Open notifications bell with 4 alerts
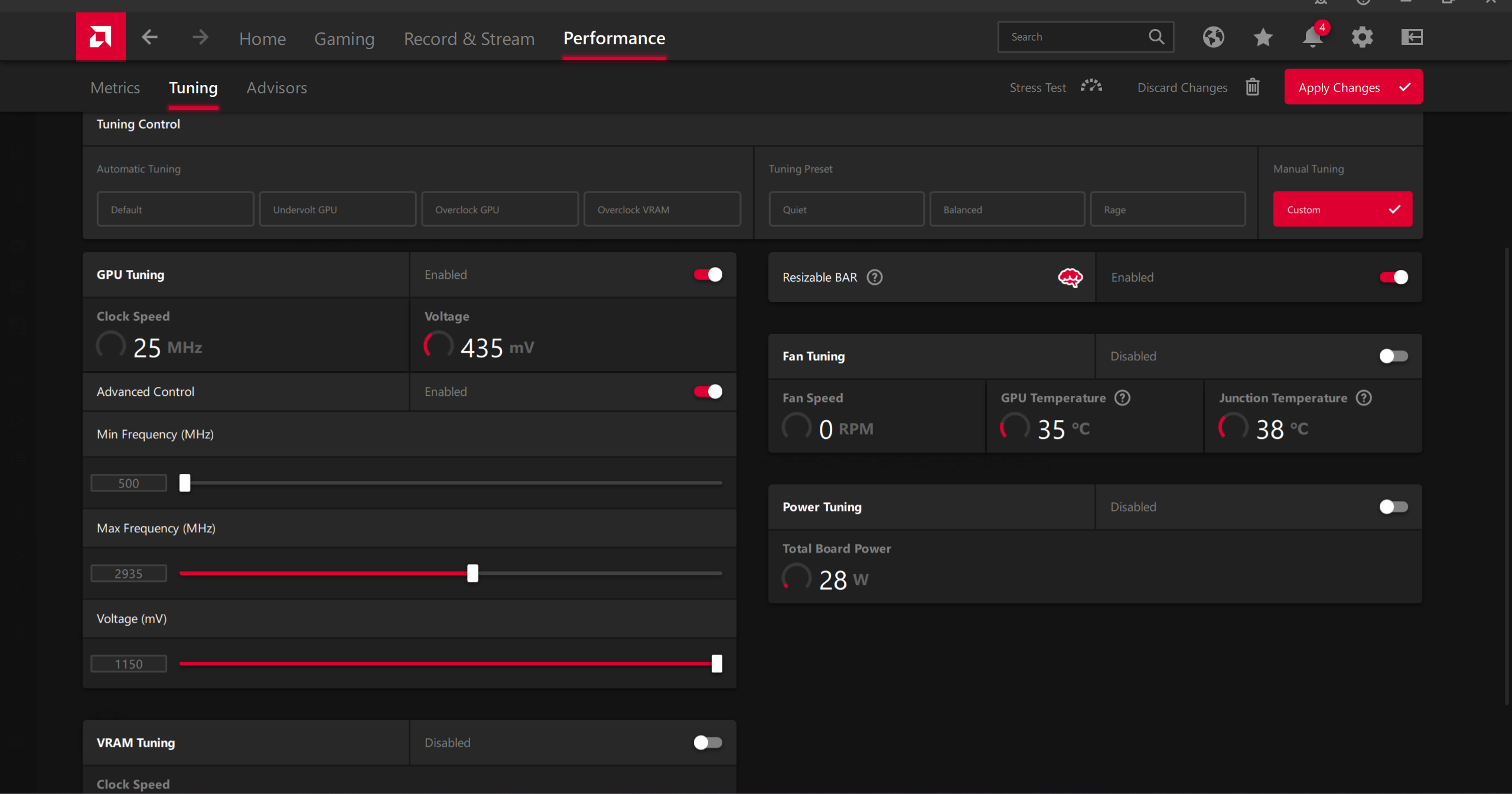 click(1312, 37)
